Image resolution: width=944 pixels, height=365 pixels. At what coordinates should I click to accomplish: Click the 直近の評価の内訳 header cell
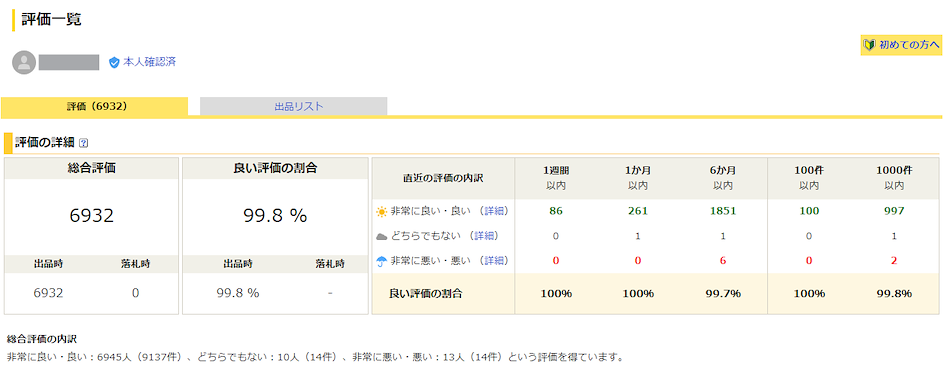(x=442, y=178)
